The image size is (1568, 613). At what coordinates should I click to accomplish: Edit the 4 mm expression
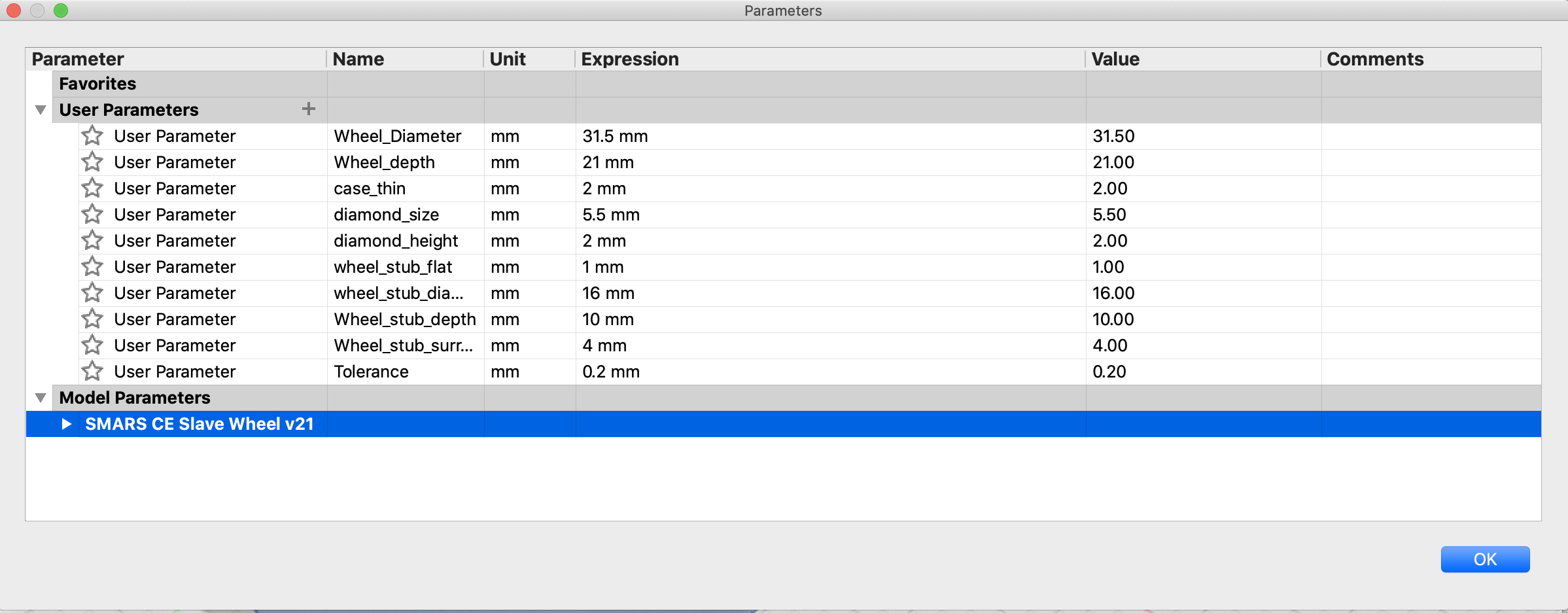coord(831,345)
